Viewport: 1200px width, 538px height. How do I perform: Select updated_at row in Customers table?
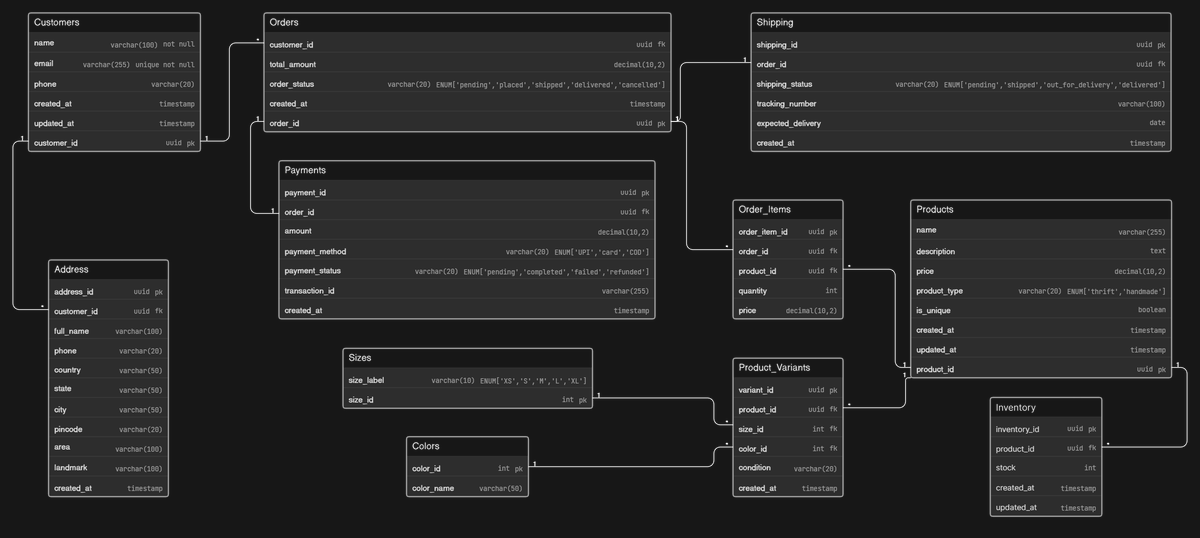click(114, 123)
